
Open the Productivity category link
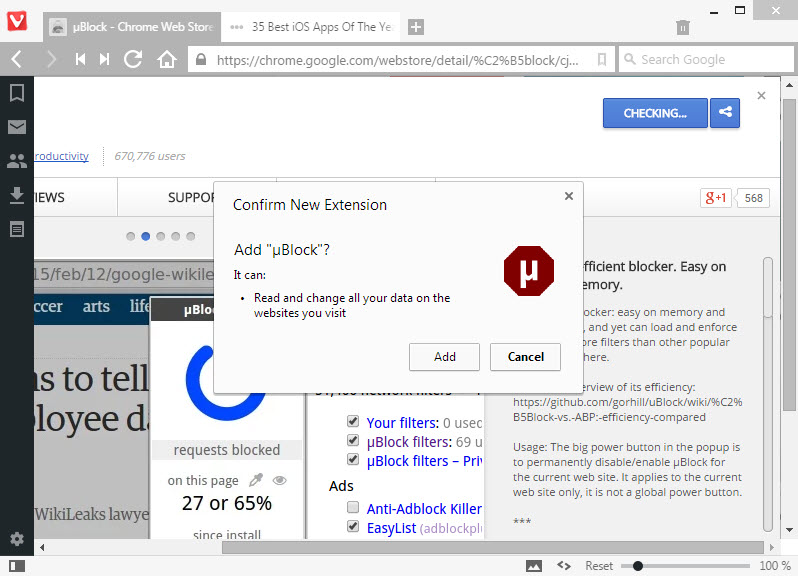point(62,156)
